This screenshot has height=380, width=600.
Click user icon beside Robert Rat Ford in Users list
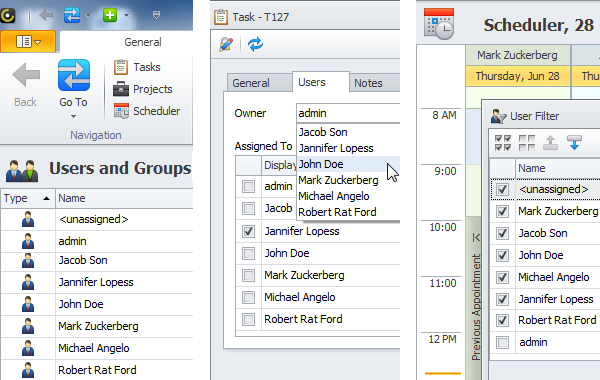(x=28, y=370)
